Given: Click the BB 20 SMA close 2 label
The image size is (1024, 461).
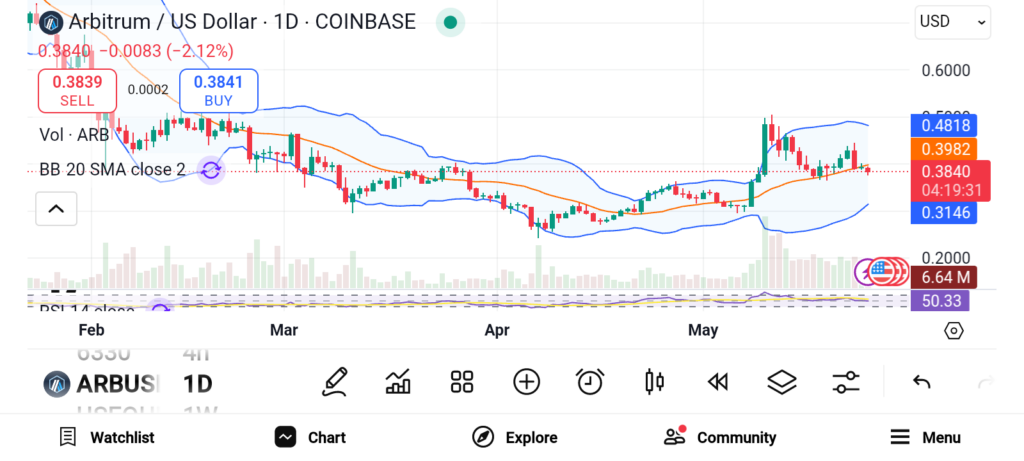Looking at the screenshot, I should 112,170.
